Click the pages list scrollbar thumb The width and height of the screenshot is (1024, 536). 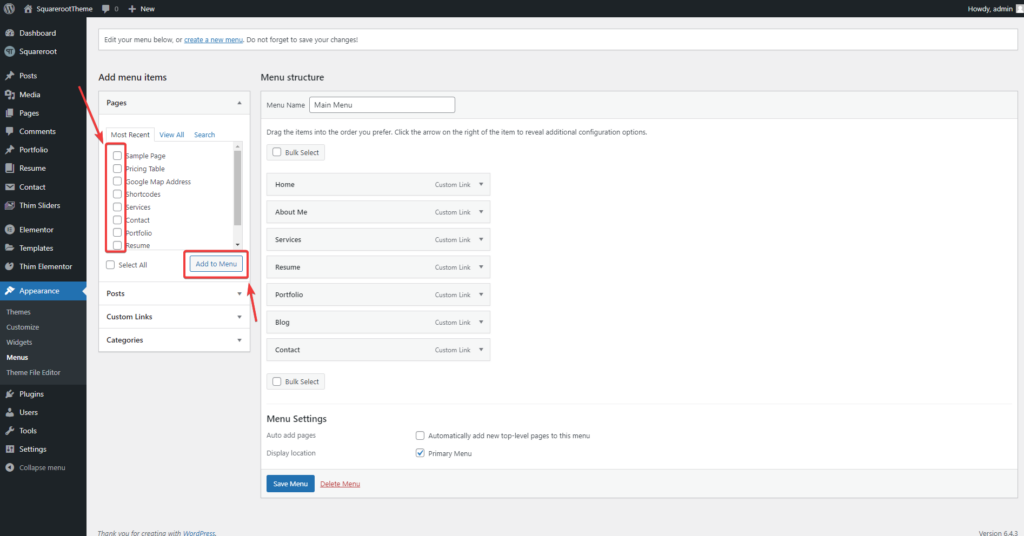237,188
